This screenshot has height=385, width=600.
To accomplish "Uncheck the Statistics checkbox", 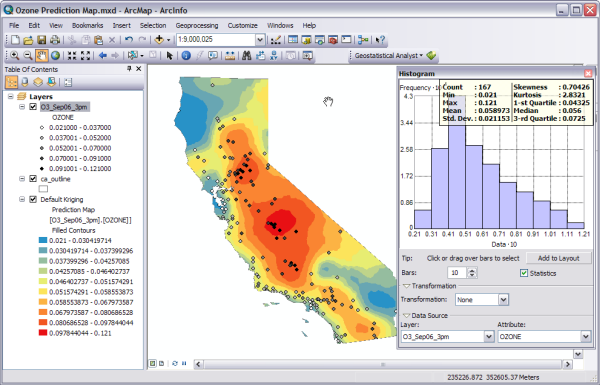I will click(x=524, y=273).
